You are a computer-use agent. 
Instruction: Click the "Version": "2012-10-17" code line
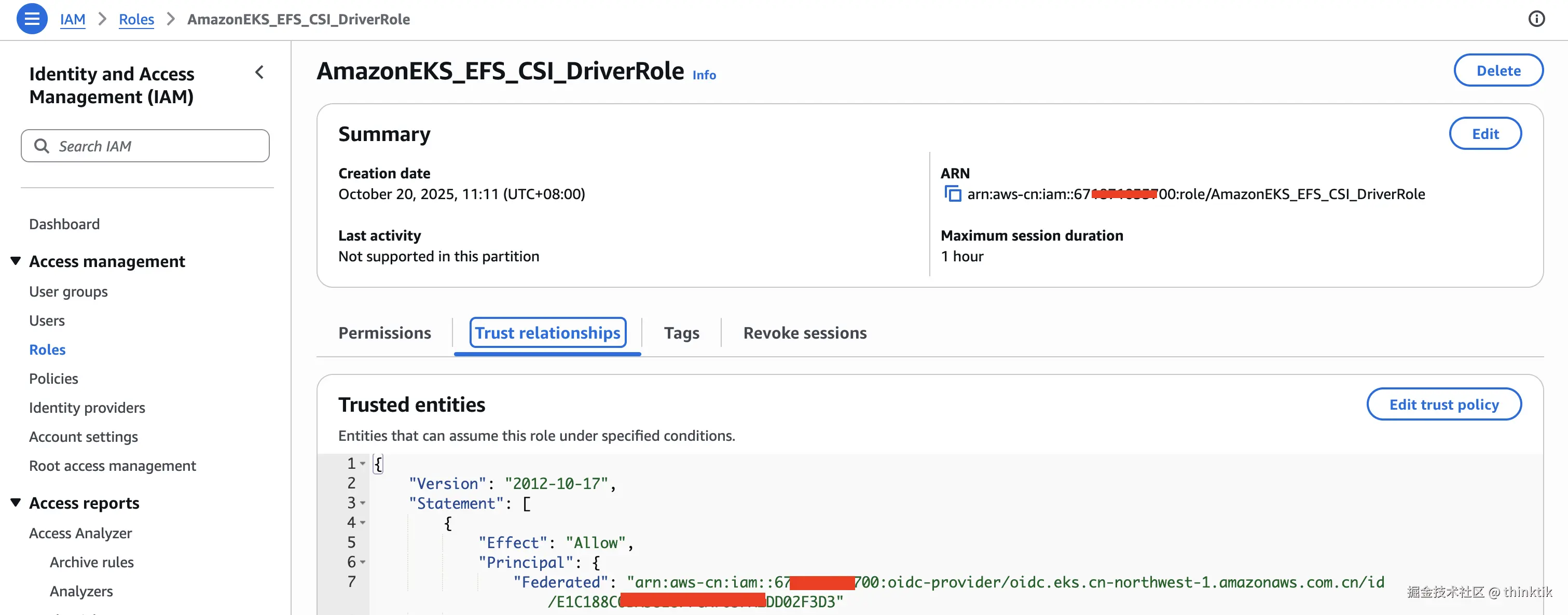click(x=513, y=484)
